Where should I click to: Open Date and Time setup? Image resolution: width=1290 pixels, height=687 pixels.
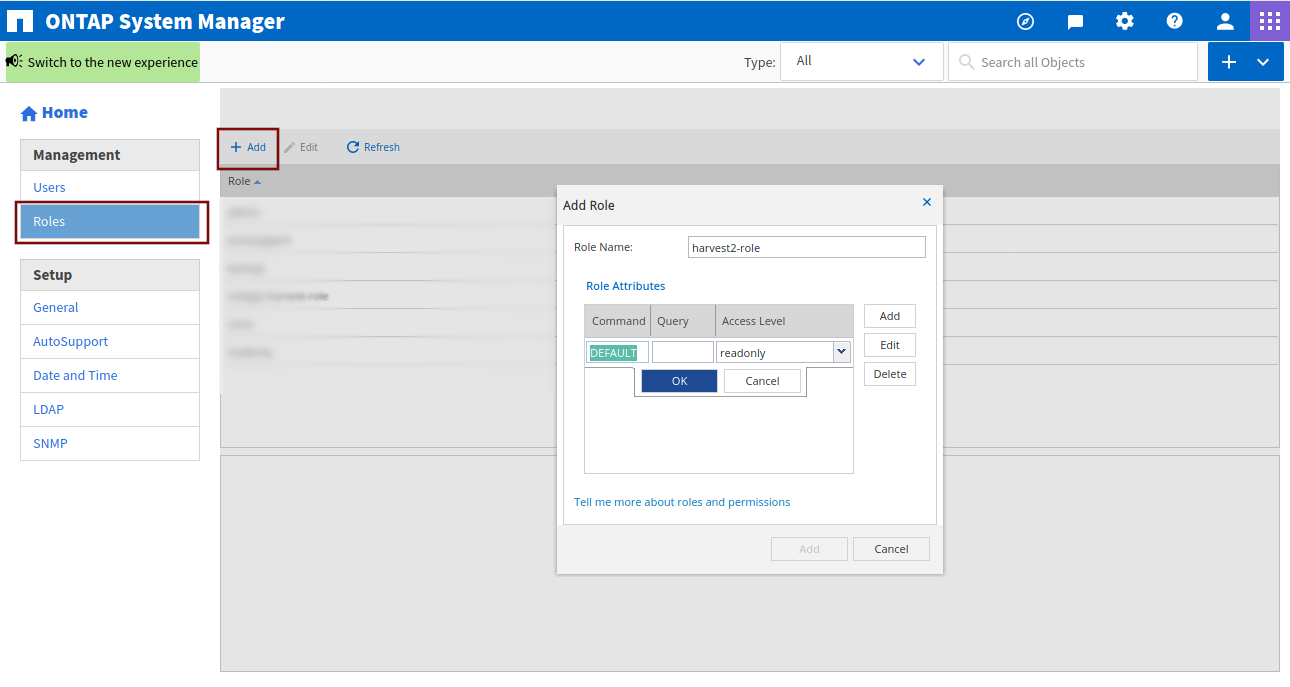pyautogui.click(x=110, y=376)
